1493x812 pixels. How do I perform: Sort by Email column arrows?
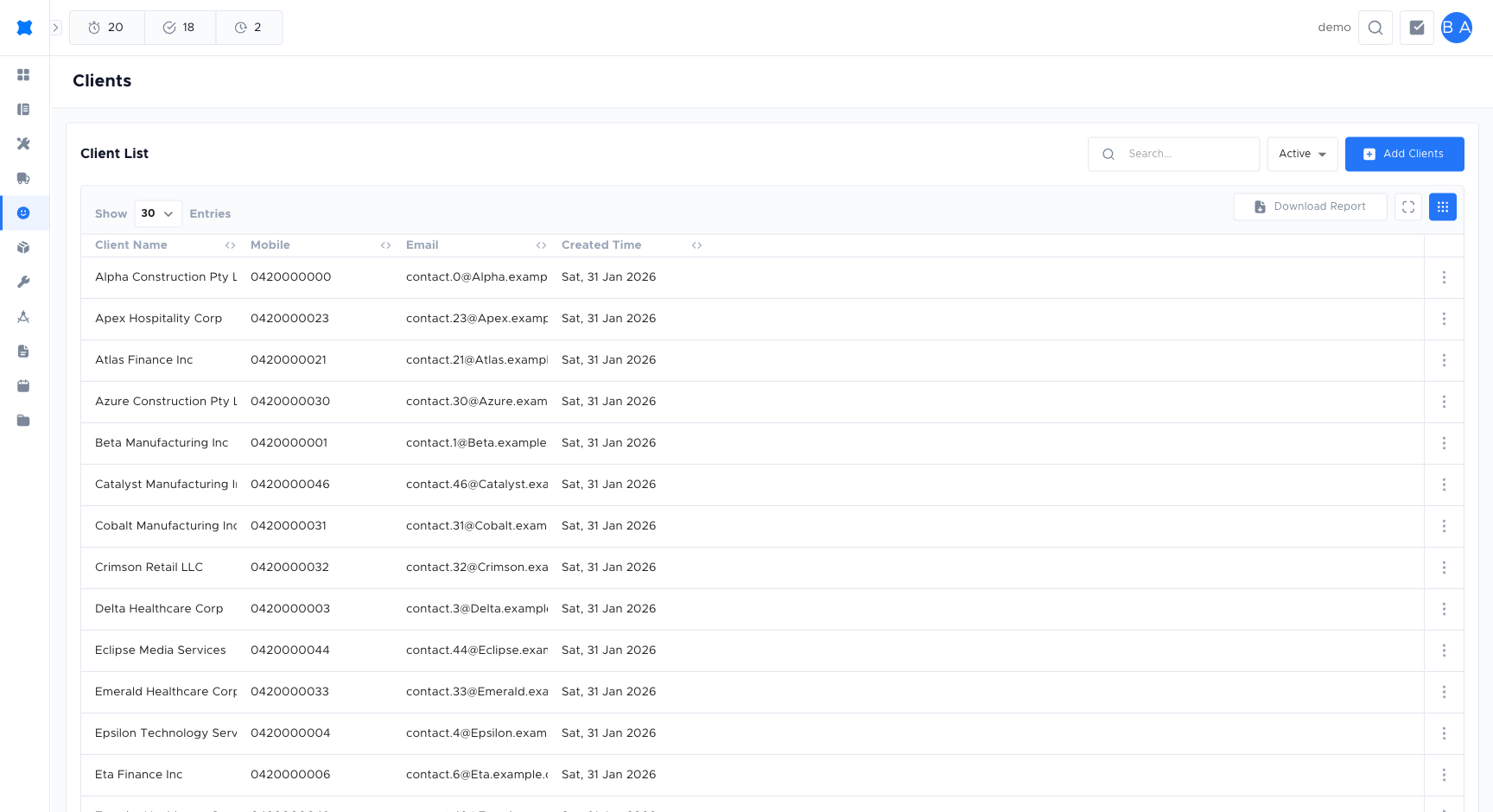(x=542, y=245)
